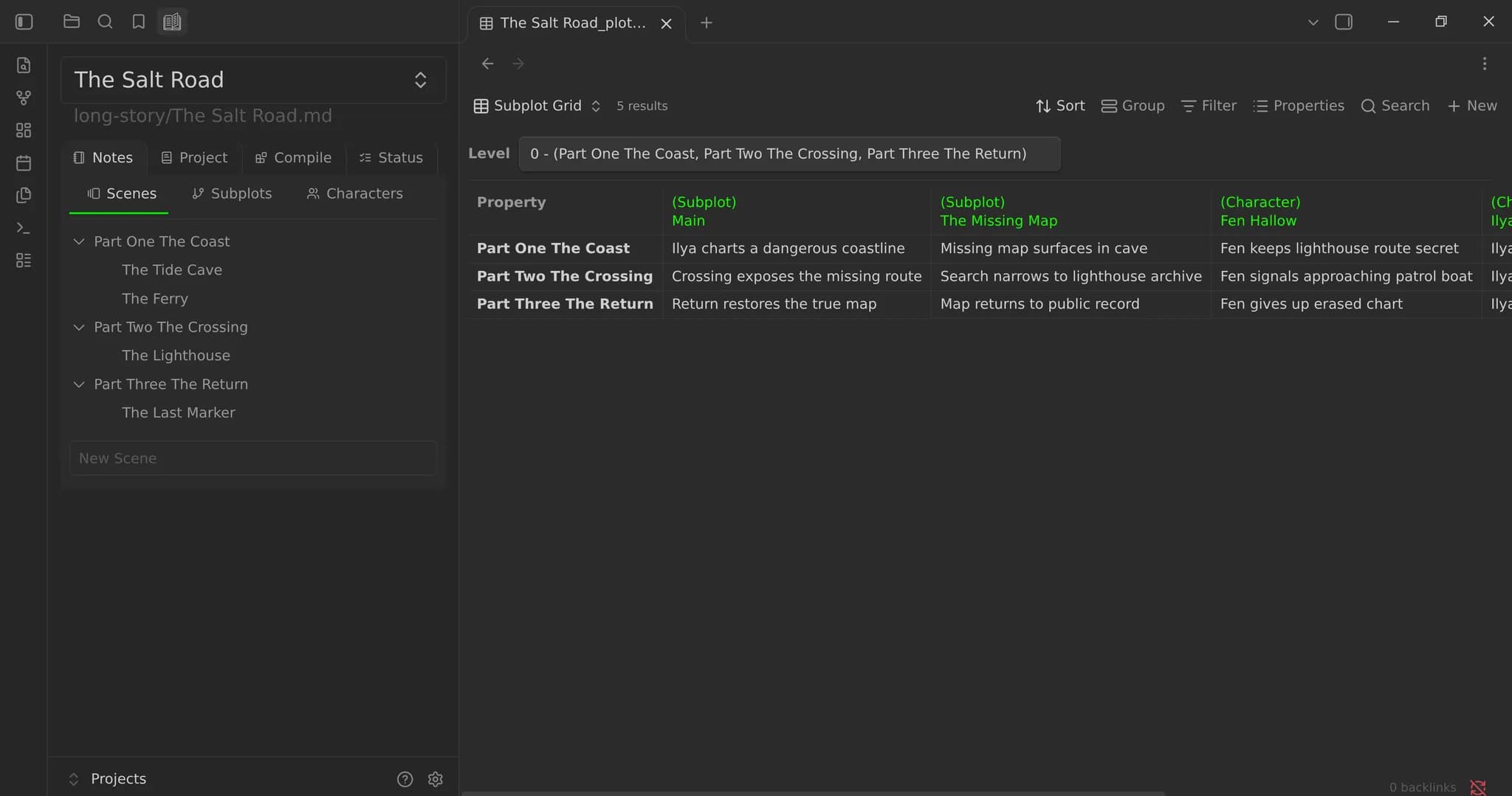Screen dimensions: 1512x796
Task: Close The Salt Road_plot tab
Action: coord(666,24)
